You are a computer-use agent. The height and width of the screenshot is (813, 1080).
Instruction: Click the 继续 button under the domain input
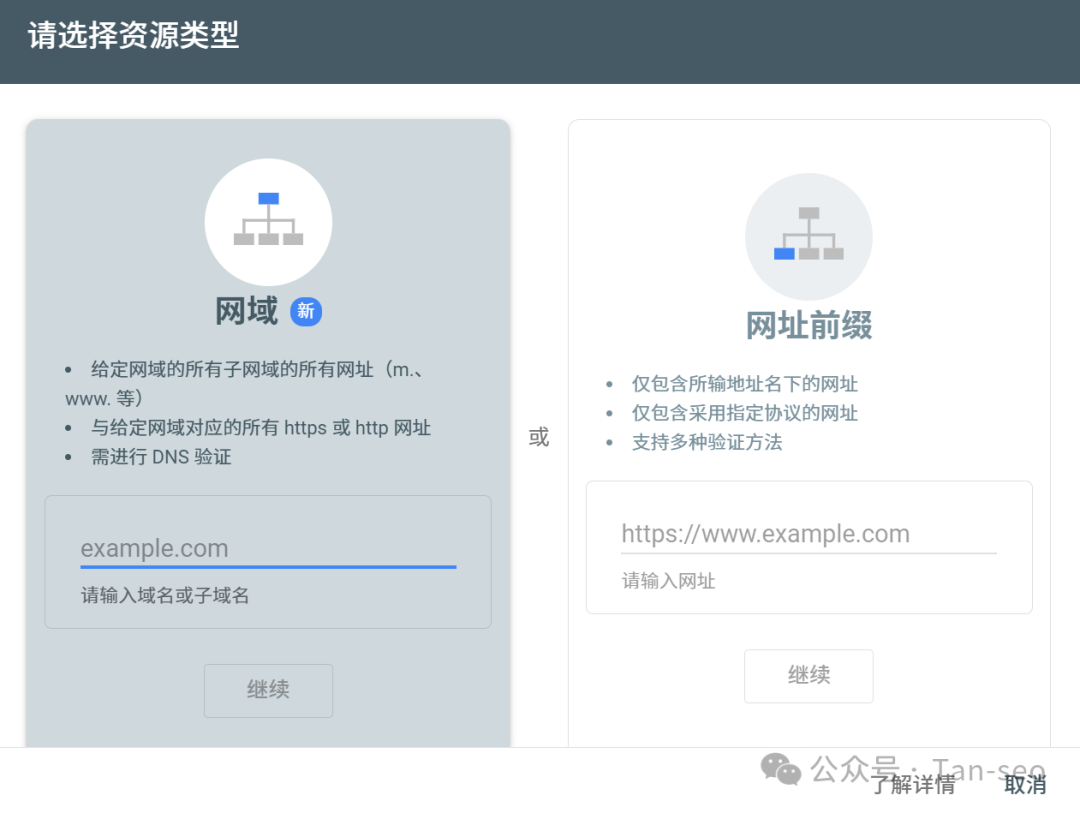pyautogui.click(x=268, y=690)
